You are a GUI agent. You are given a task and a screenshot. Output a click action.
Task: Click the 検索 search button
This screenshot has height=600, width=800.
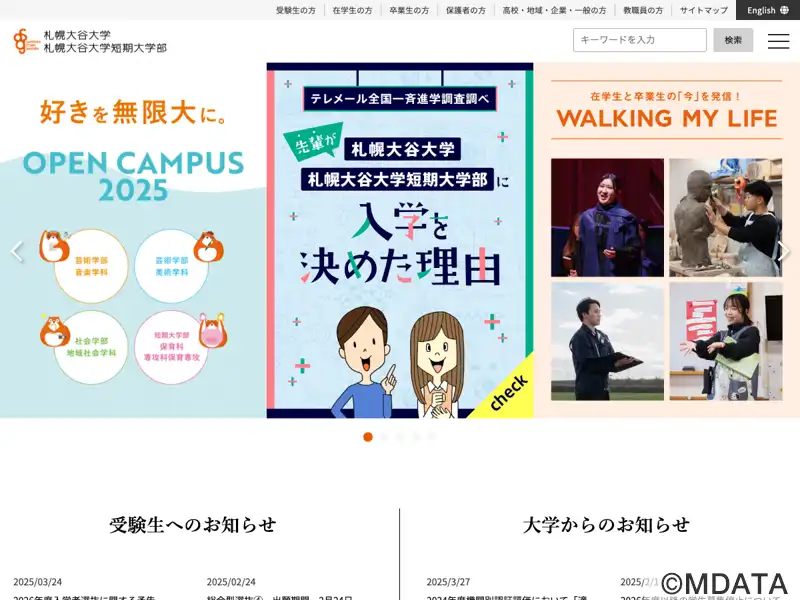coord(733,40)
